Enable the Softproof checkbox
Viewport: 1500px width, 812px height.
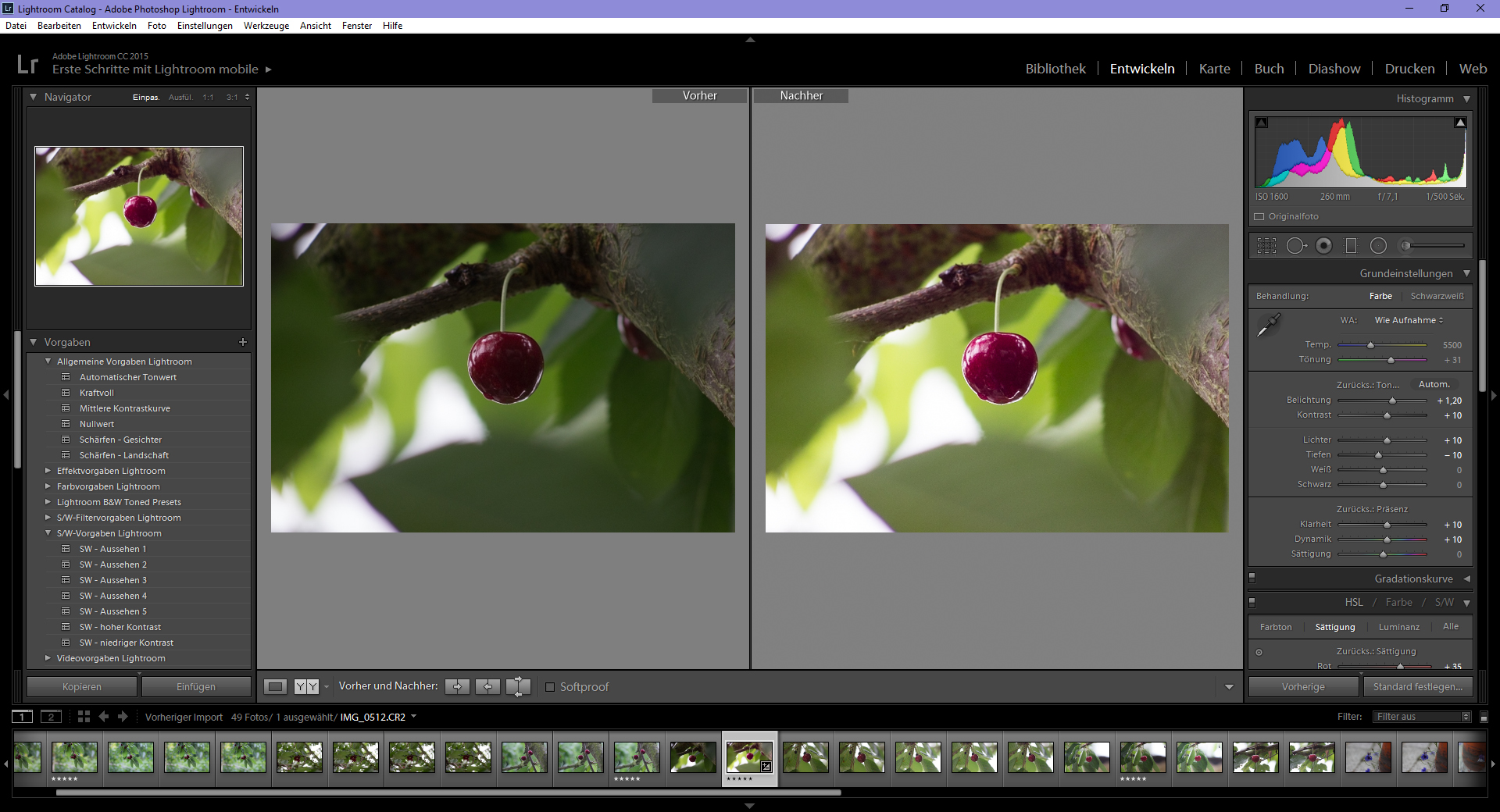click(550, 687)
